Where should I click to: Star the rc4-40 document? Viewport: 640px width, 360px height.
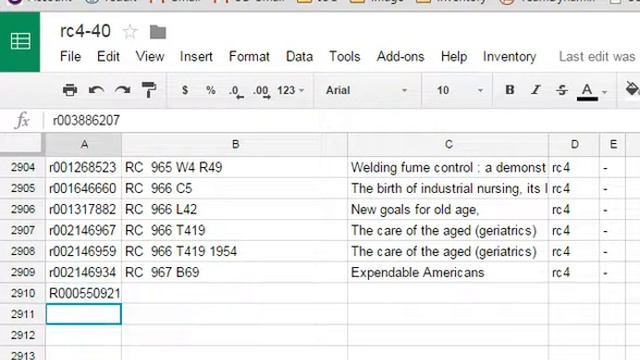(130, 32)
